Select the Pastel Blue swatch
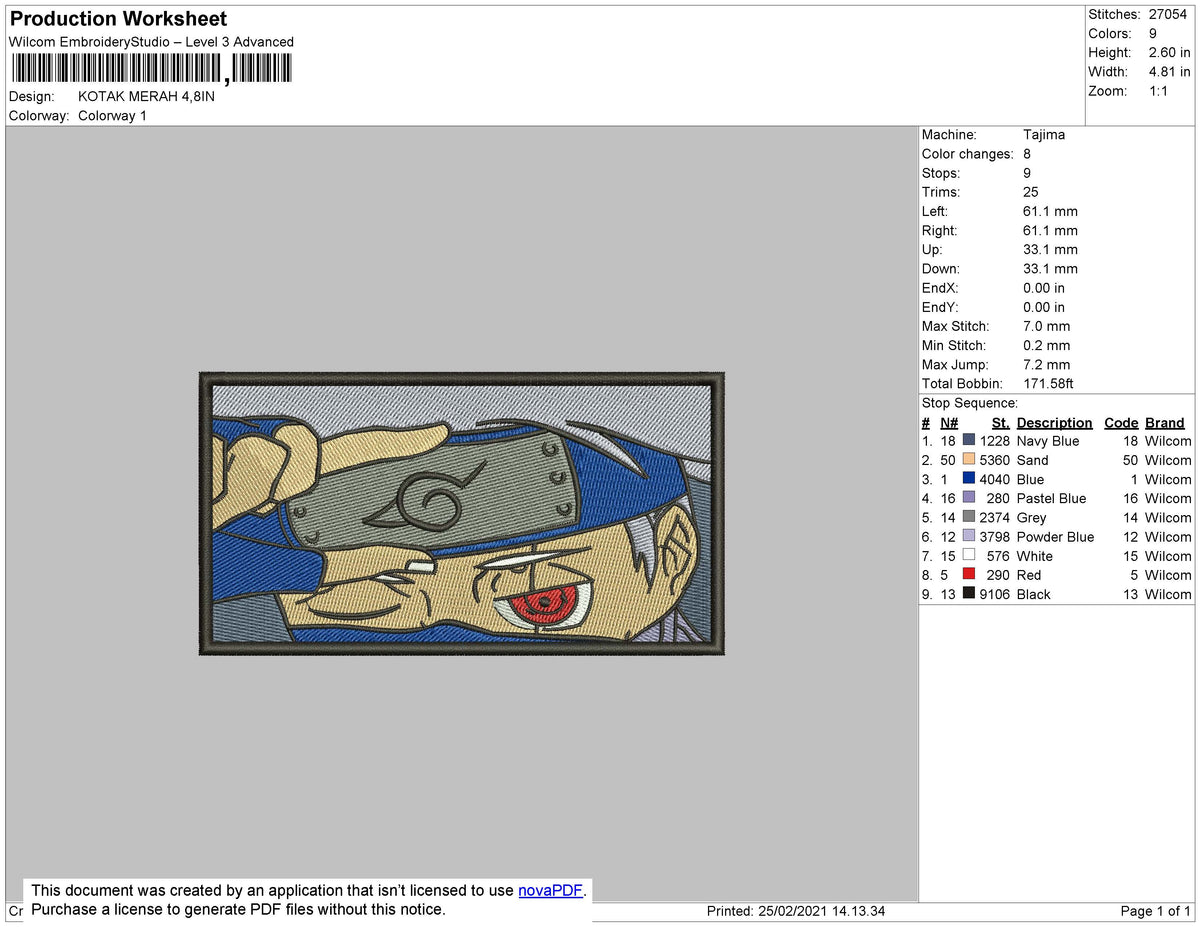 pyautogui.click(x=967, y=498)
